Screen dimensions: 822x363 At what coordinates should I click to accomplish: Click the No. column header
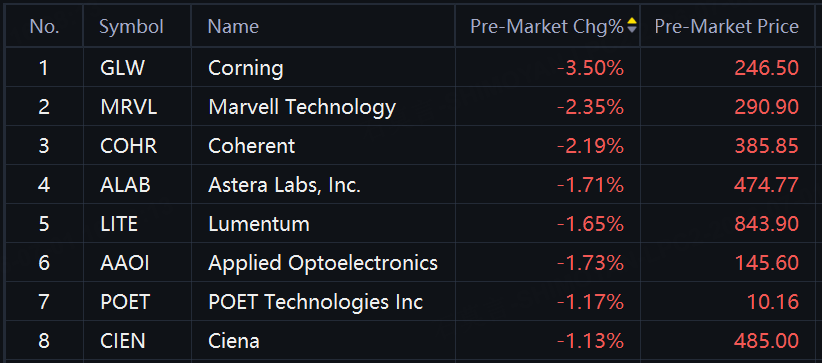(44, 26)
